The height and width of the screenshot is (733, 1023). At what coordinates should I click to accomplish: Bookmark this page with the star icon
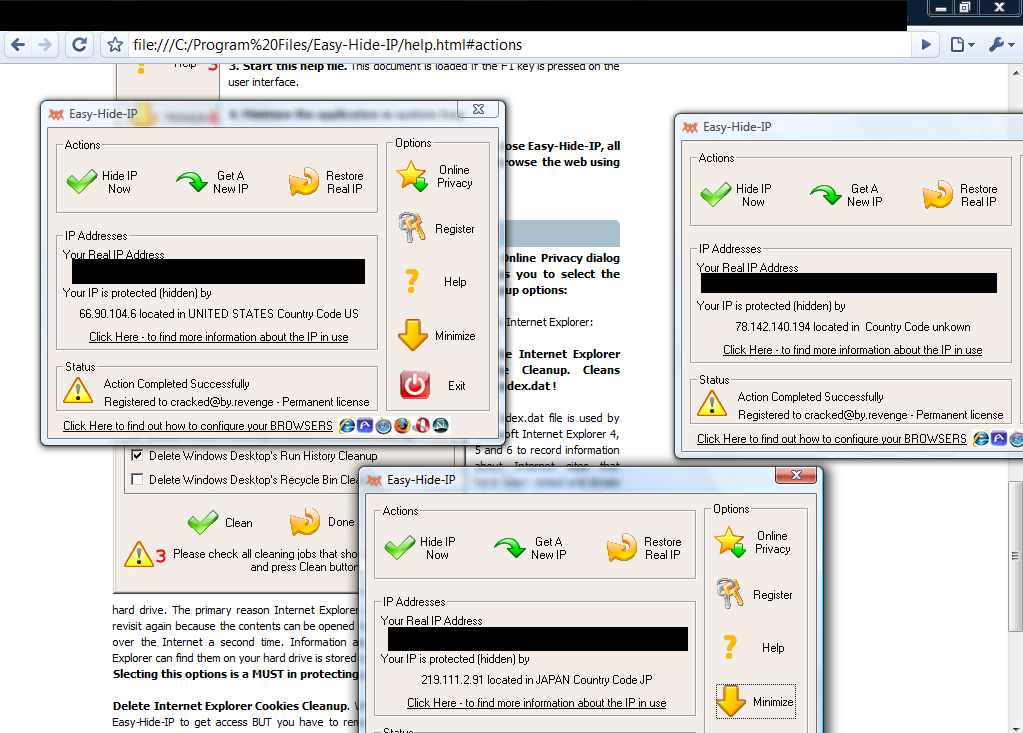point(115,45)
